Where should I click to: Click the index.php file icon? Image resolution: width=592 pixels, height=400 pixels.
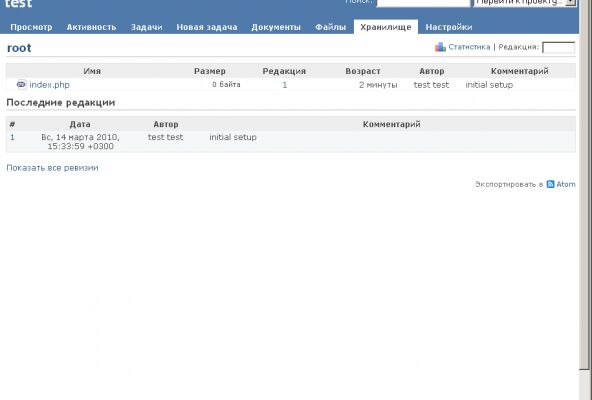(x=22, y=85)
